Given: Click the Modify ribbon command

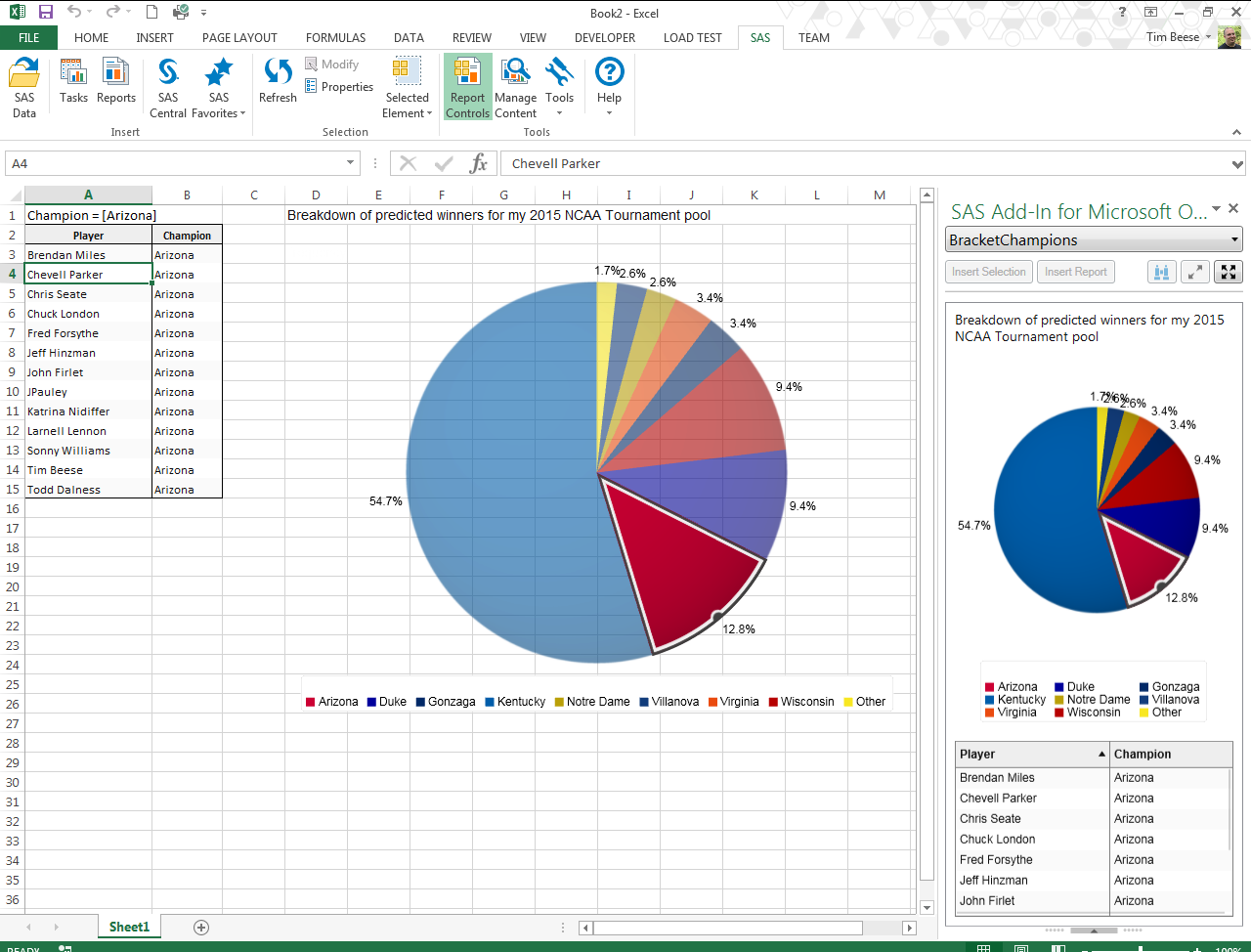Looking at the screenshot, I should [x=332, y=65].
